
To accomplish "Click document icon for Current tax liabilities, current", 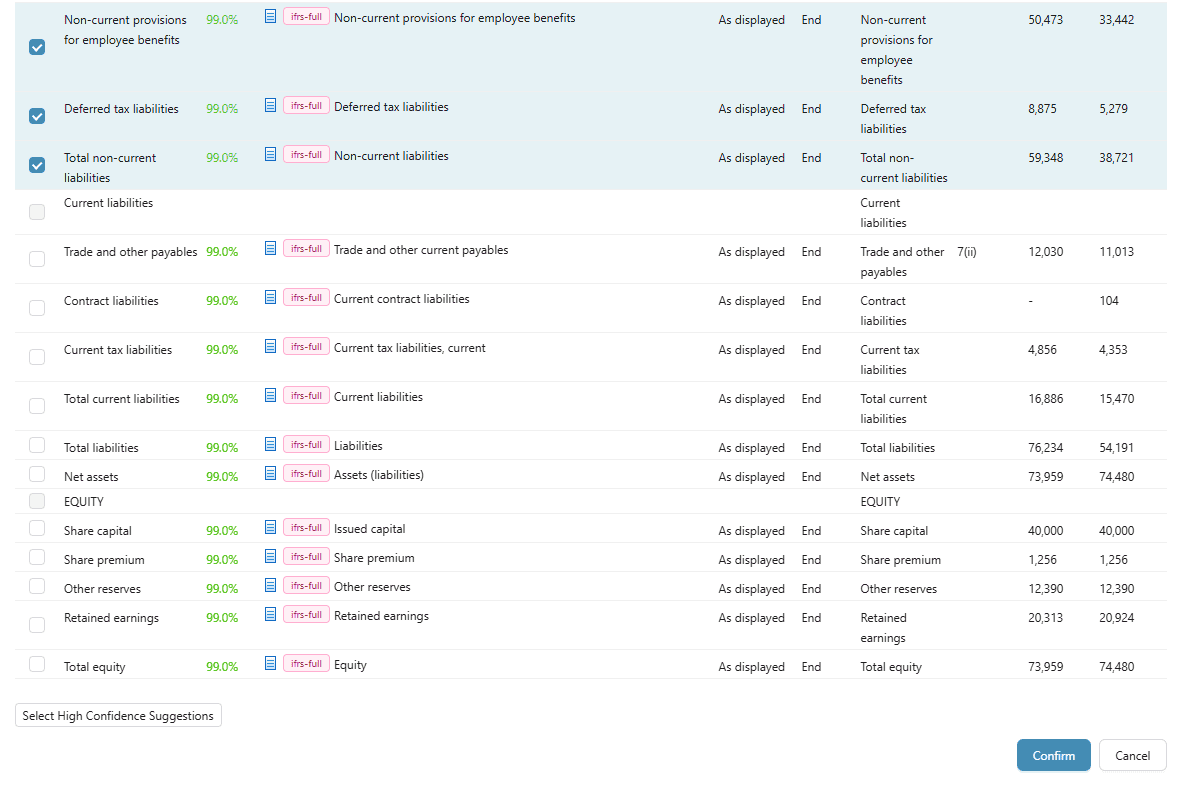I will [270, 346].
